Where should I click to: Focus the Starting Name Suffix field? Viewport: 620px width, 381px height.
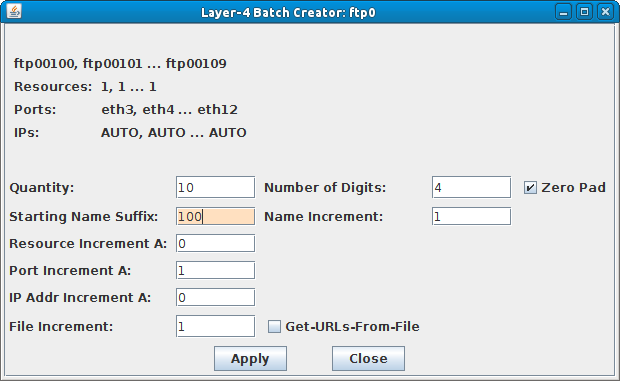click(215, 217)
